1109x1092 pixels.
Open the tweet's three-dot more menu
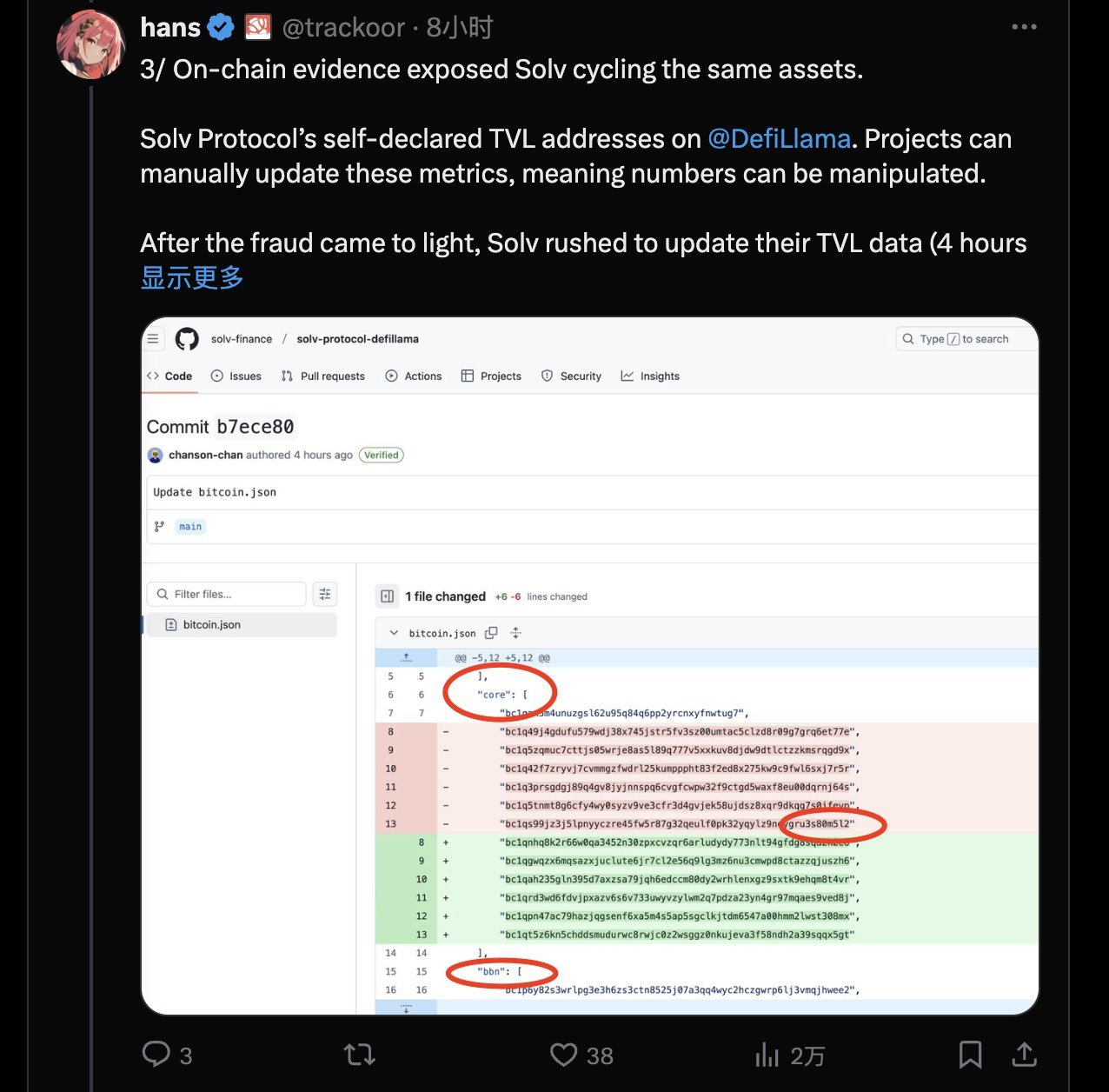1024,27
